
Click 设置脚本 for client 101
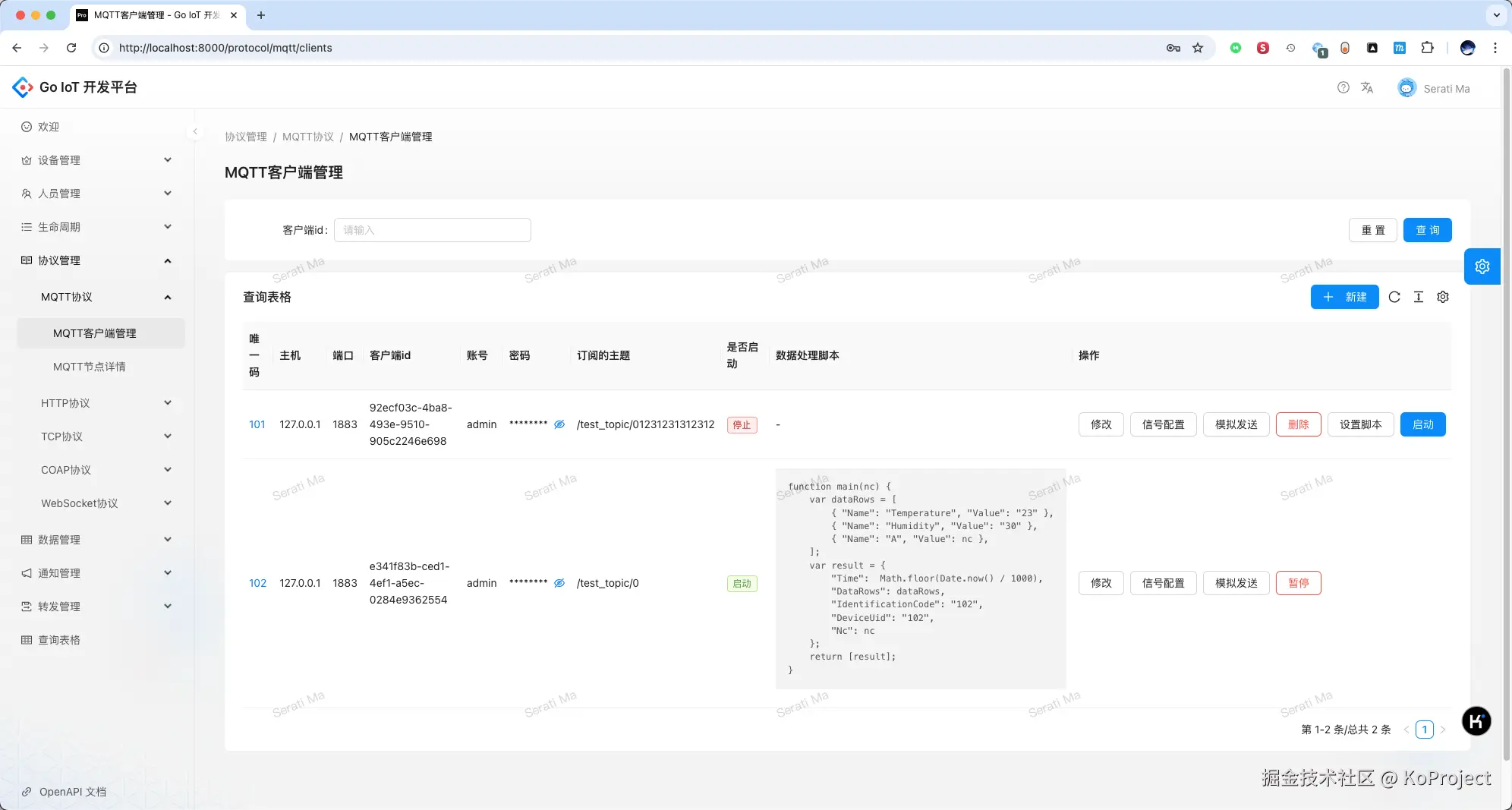click(1360, 424)
